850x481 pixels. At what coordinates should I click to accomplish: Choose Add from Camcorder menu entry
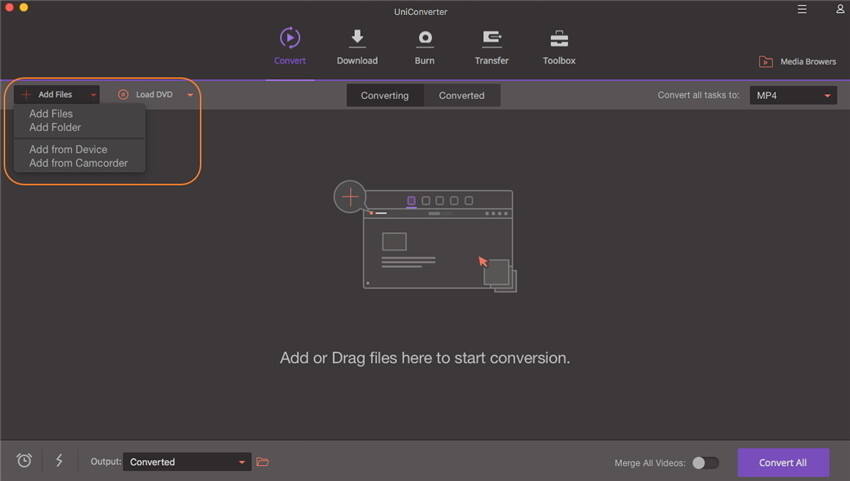79,163
